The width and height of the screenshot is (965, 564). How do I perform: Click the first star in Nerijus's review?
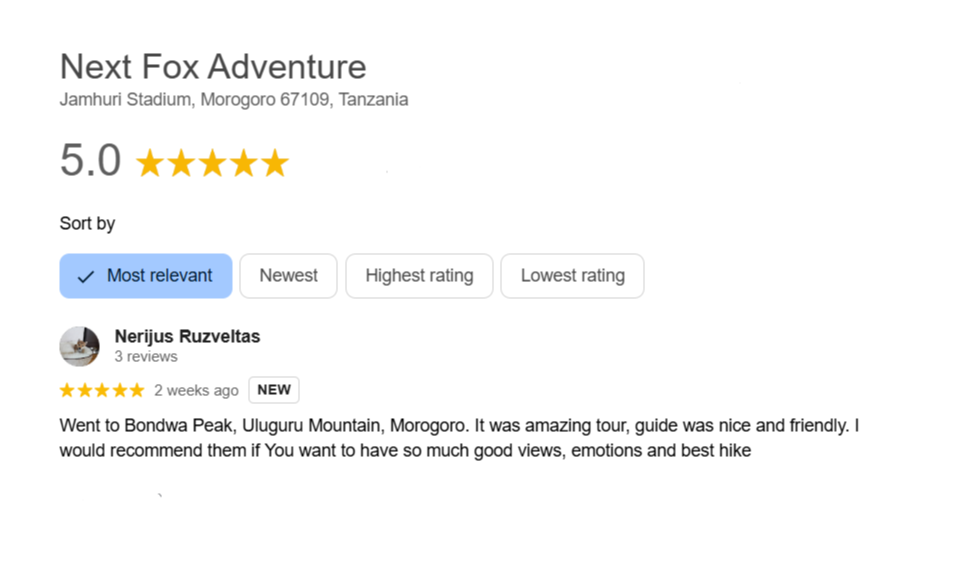(67, 390)
